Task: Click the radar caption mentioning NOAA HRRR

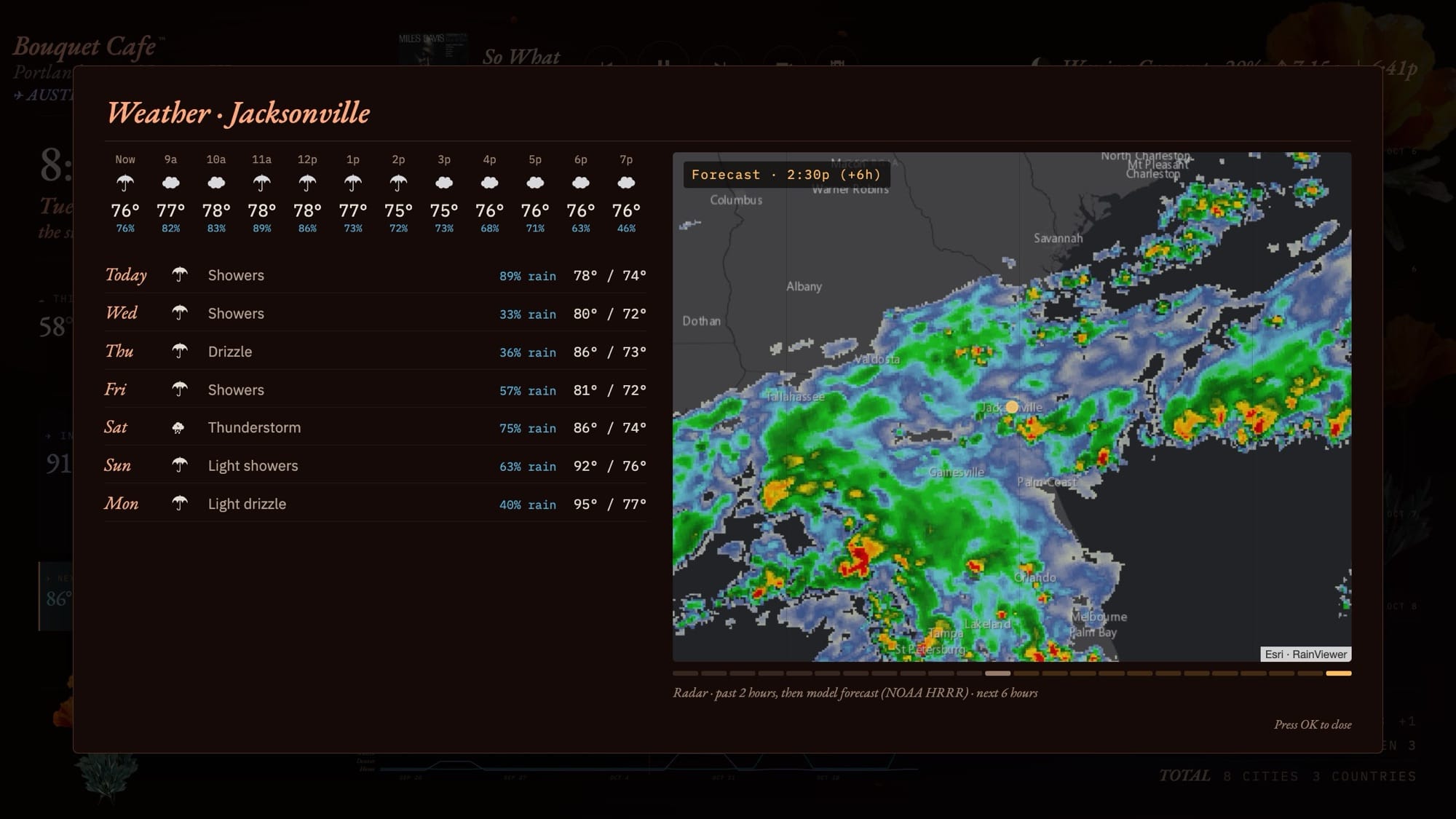Action: click(855, 693)
